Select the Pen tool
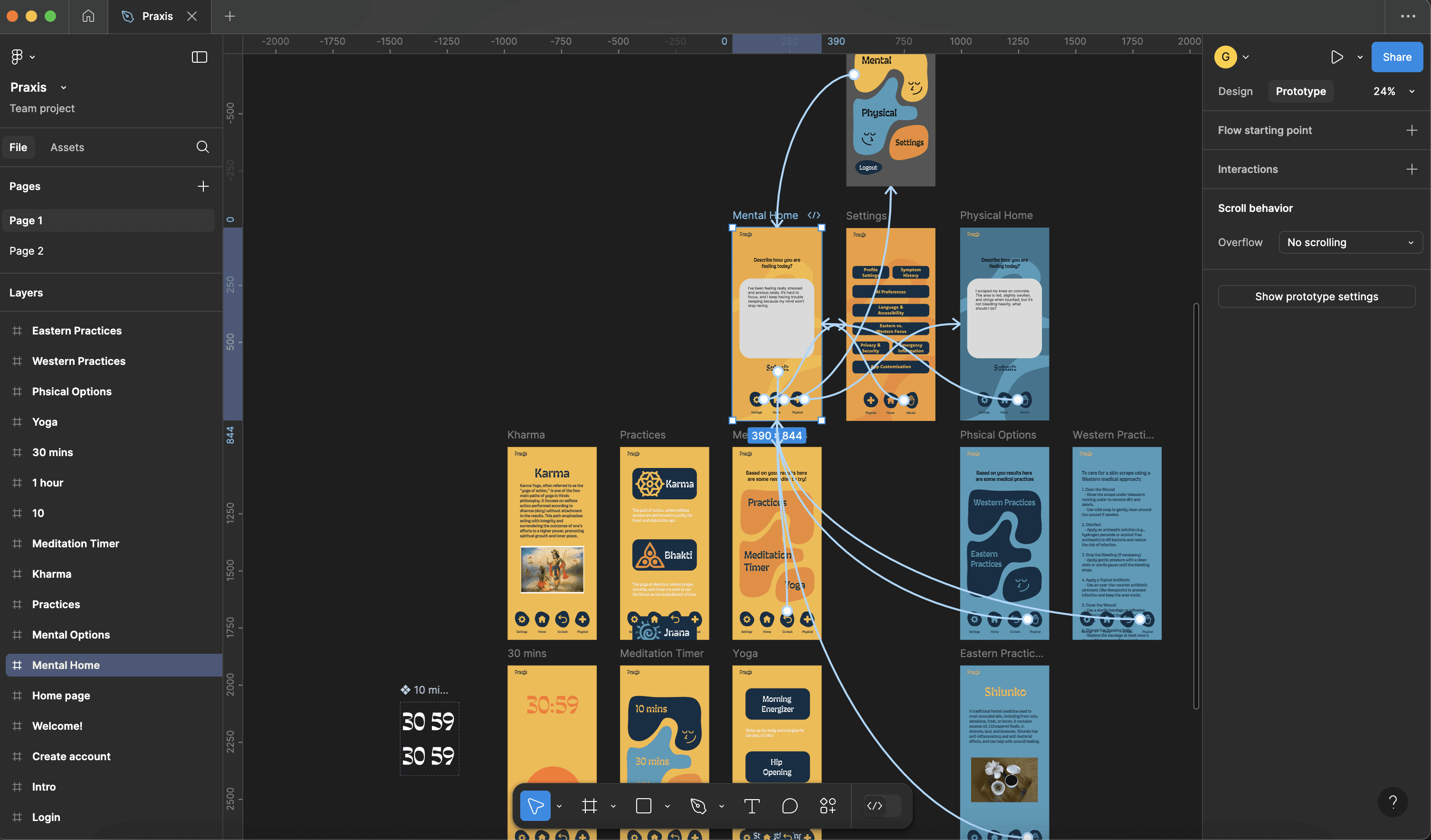This screenshot has width=1431, height=840. [x=698, y=805]
